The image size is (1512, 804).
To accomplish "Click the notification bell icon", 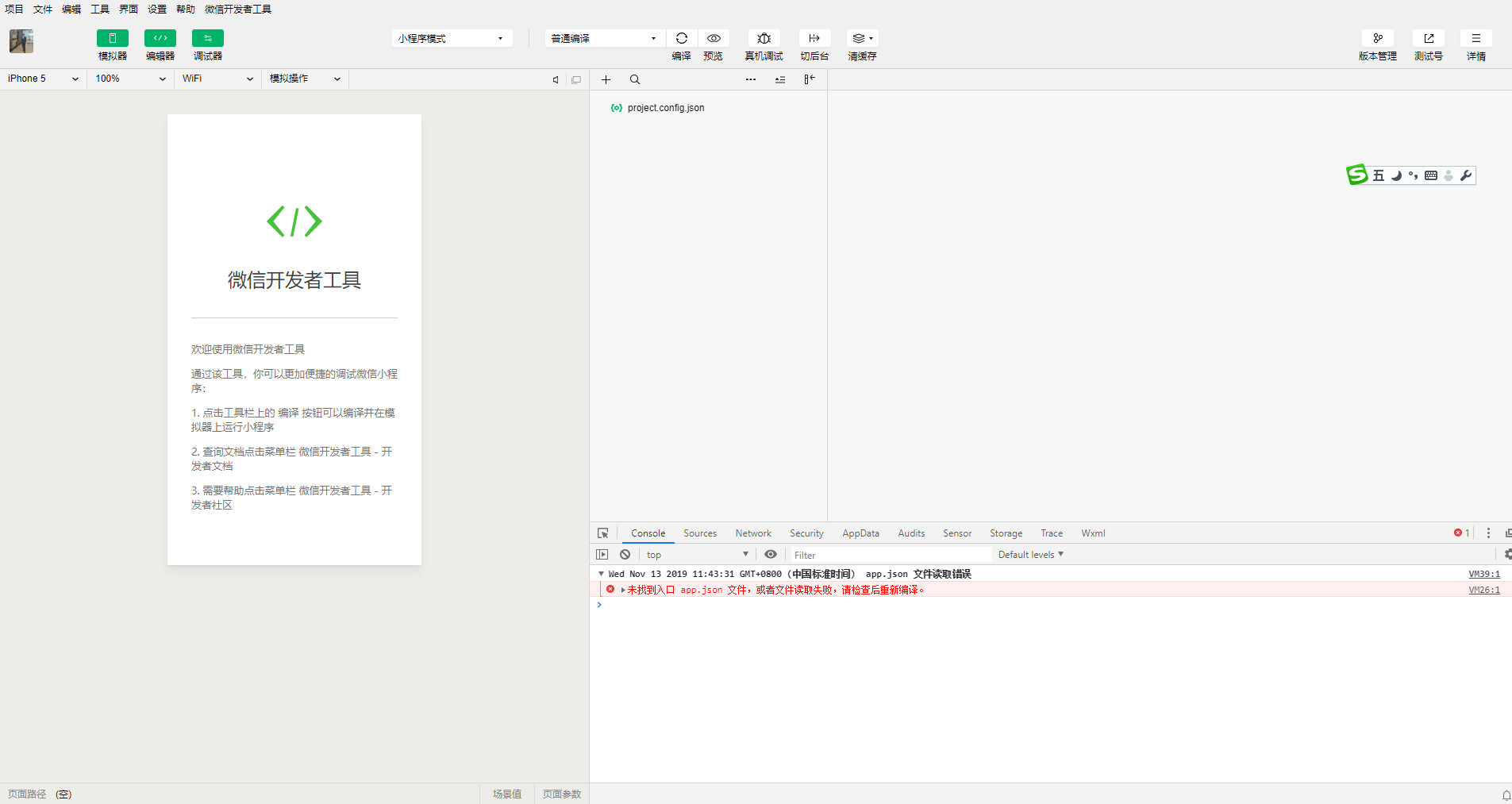I will pos(1506,794).
